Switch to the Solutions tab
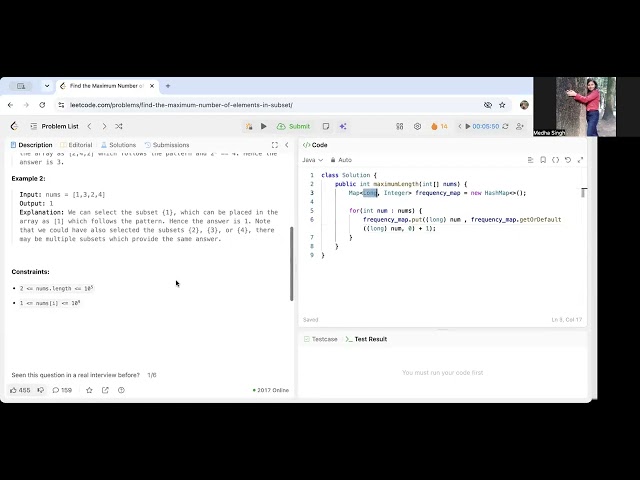 tap(118, 145)
